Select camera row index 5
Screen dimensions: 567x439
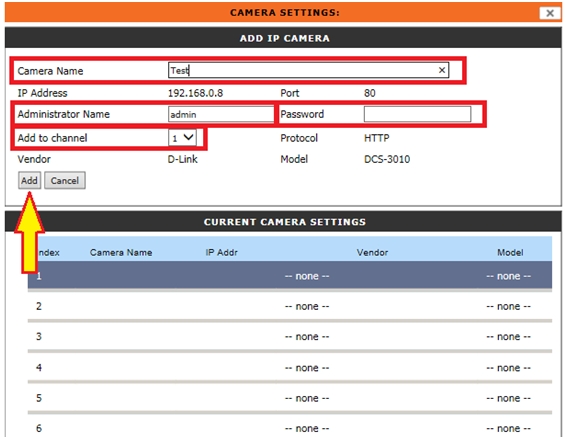pyautogui.click(x=290, y=398)
